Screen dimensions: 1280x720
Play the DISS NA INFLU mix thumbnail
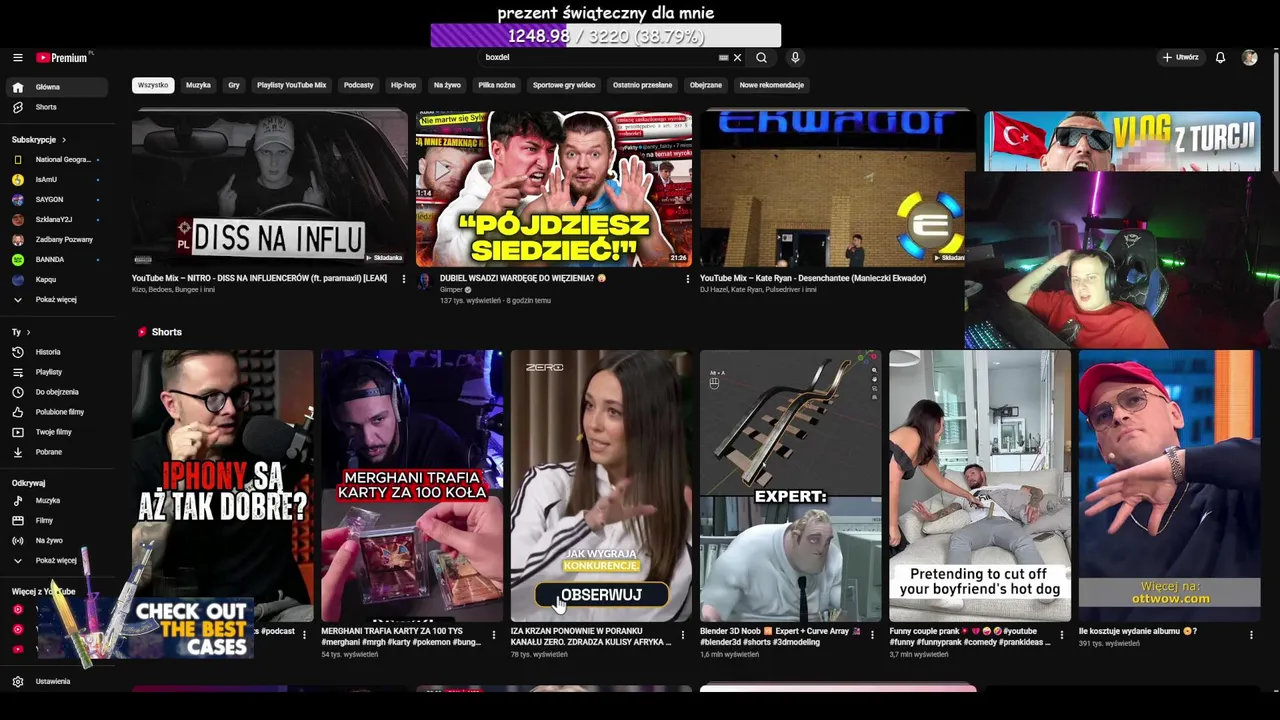pos(270,188)
